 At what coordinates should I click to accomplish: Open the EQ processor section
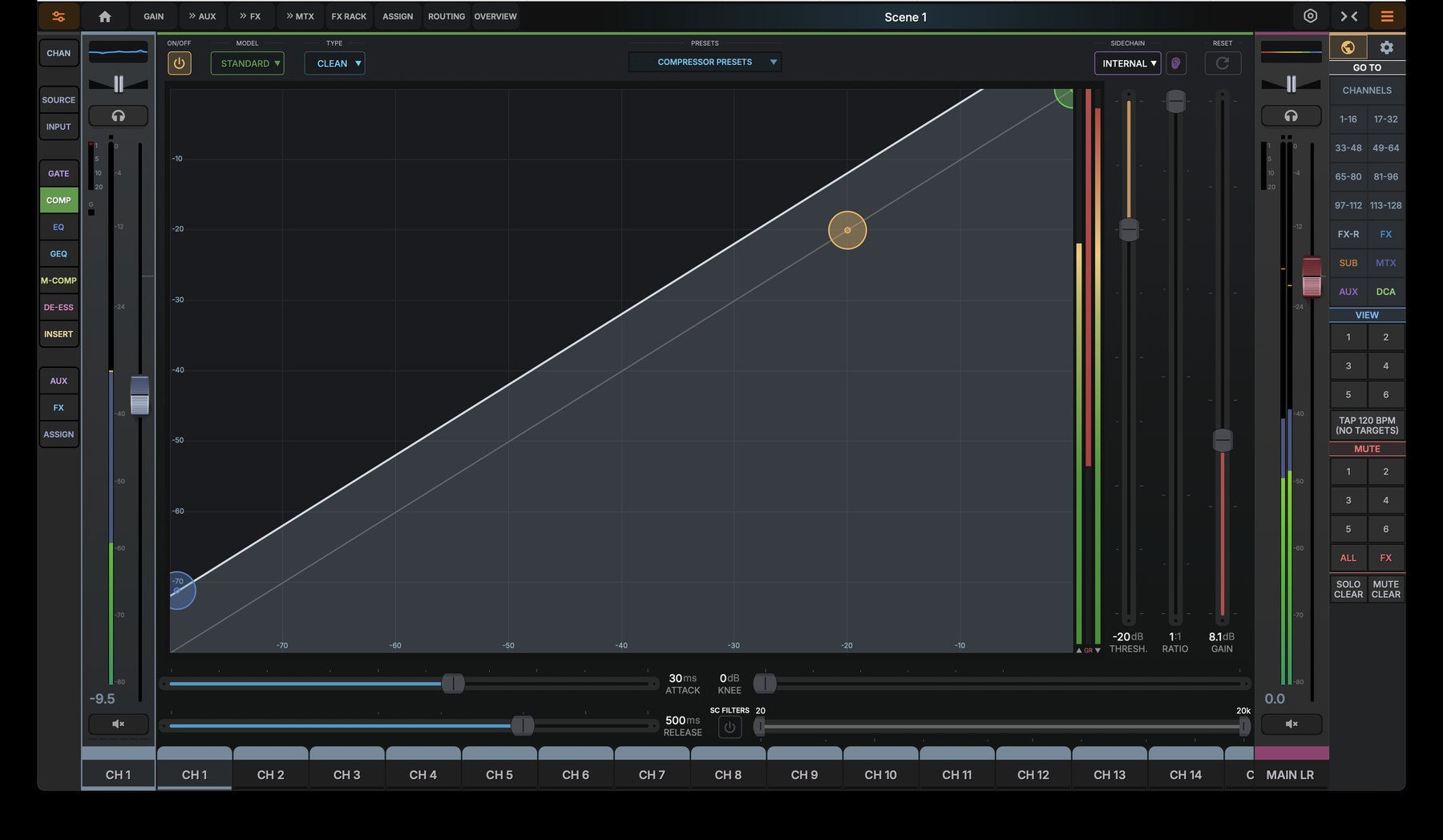pyautogui.click(x=59, y=227)
